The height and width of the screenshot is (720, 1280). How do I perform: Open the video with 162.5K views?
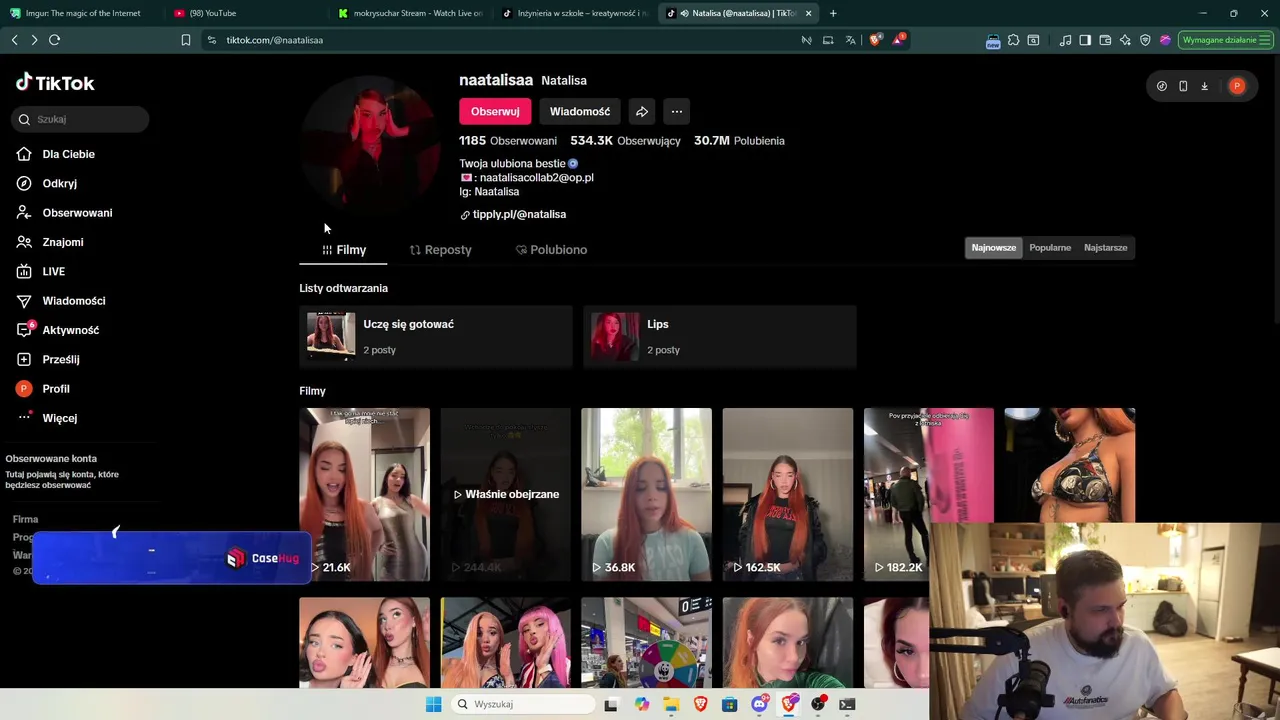788,494
